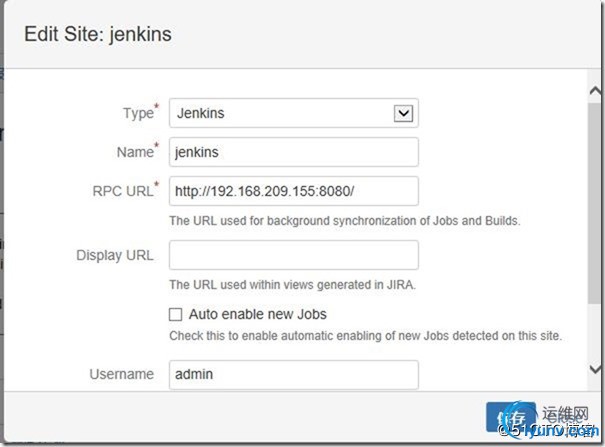This screenshot has height=447, width=605.
Task: Click the 'Type' field label
Action: [140, 112]
